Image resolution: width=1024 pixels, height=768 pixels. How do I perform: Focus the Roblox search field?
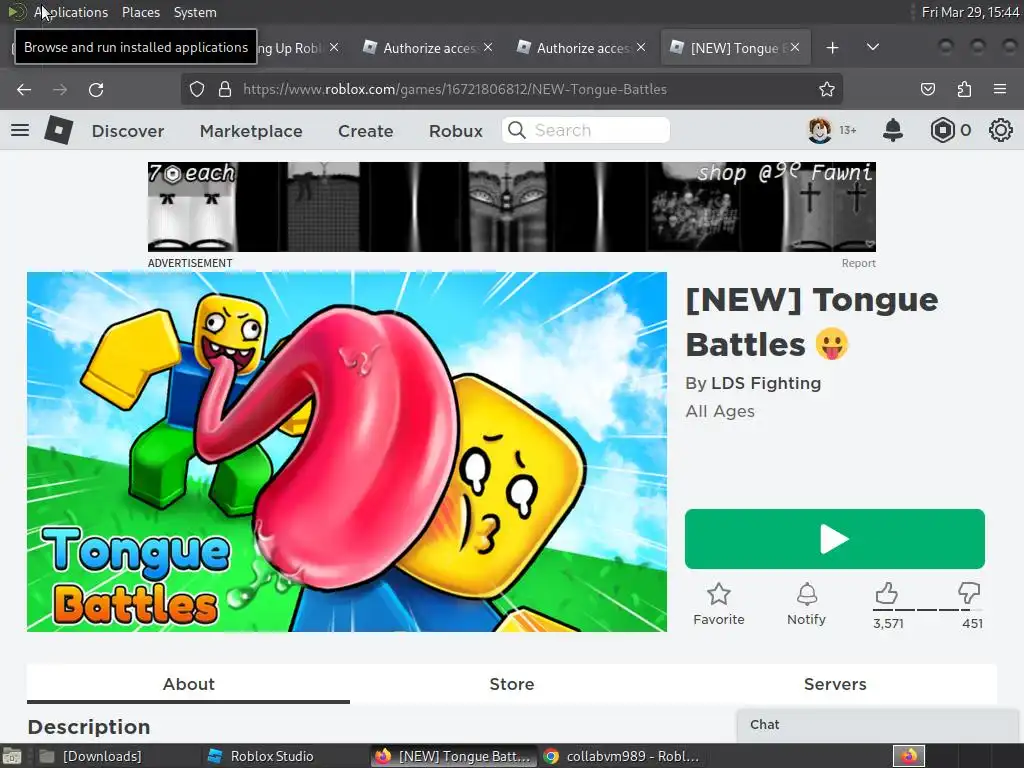coord(586,130)
